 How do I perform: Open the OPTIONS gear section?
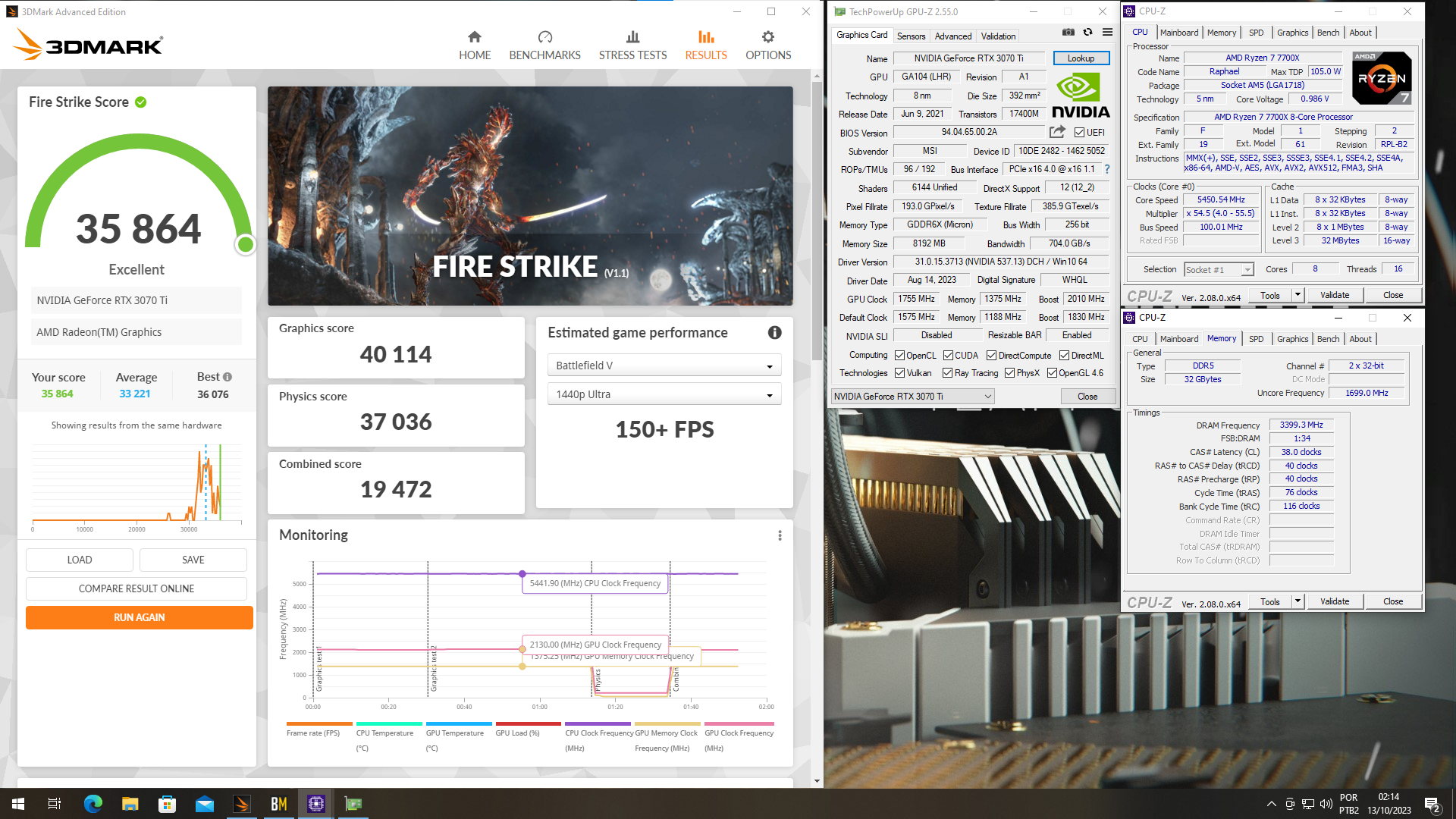[x=768, y=45]
